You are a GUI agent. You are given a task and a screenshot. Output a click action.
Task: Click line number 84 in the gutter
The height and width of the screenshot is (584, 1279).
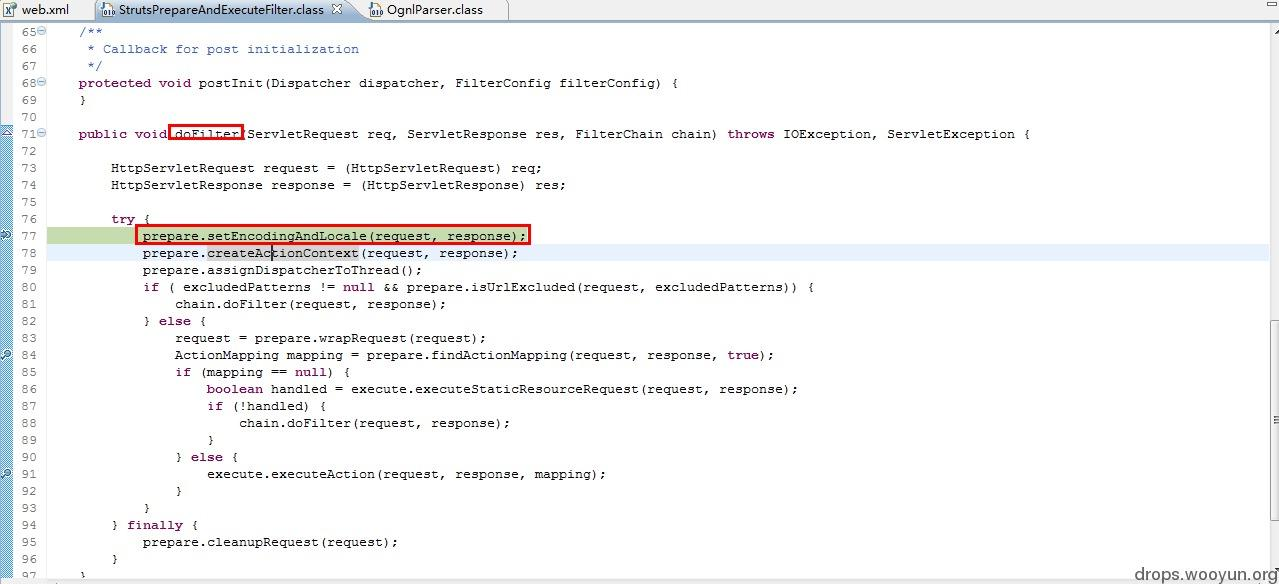28,355
